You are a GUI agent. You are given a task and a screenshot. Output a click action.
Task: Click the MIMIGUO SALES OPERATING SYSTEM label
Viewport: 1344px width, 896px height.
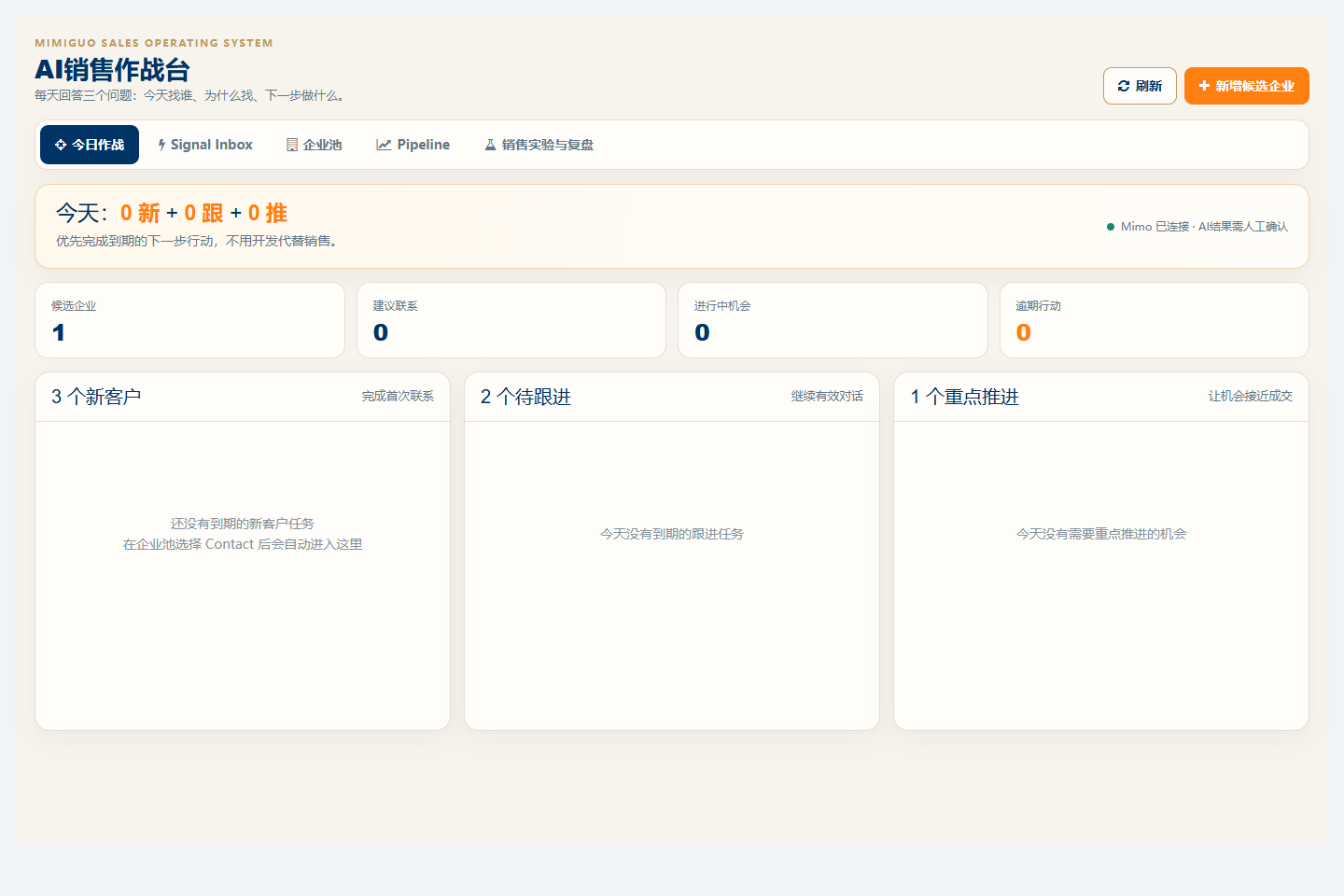[154, 43]
